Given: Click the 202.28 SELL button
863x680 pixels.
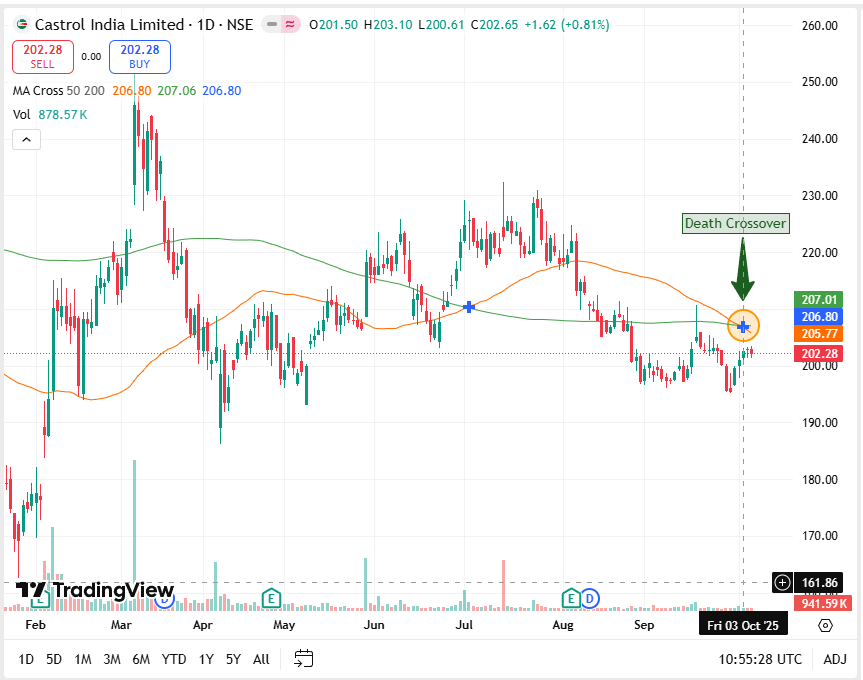Looking at the screenshot, I should tap(42, 56).
